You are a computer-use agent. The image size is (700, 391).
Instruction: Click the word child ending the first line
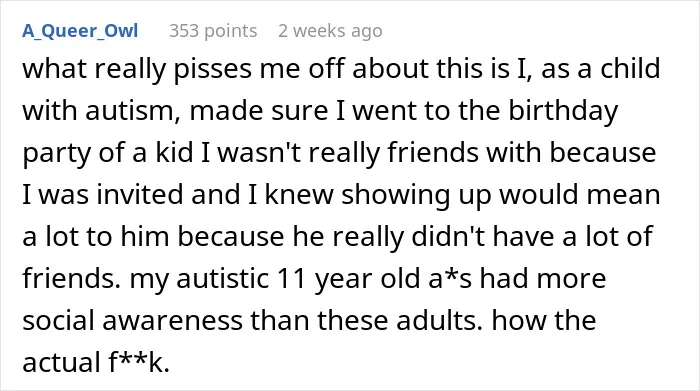point(630,68)
